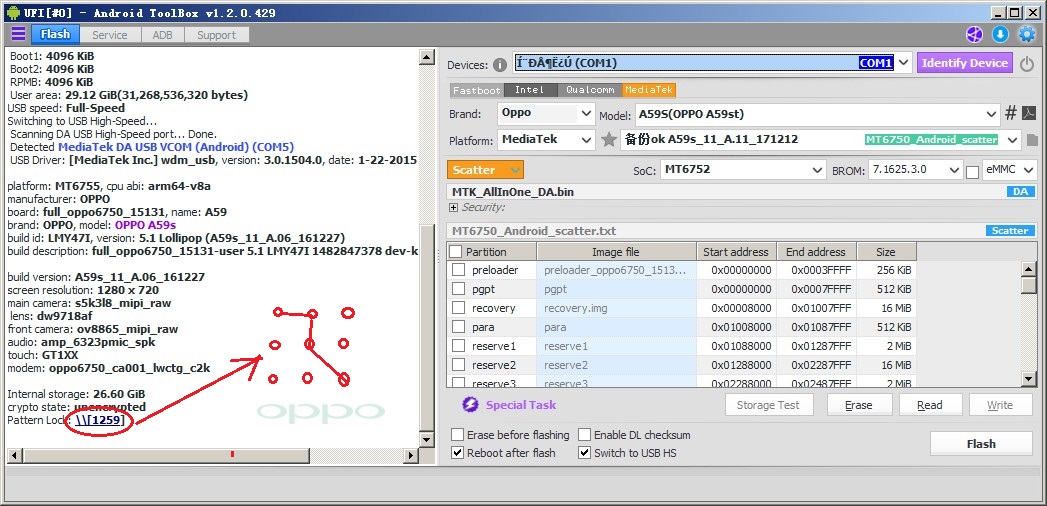
Task: Click the Special Task lightning icon
Action: click(470, 405)
